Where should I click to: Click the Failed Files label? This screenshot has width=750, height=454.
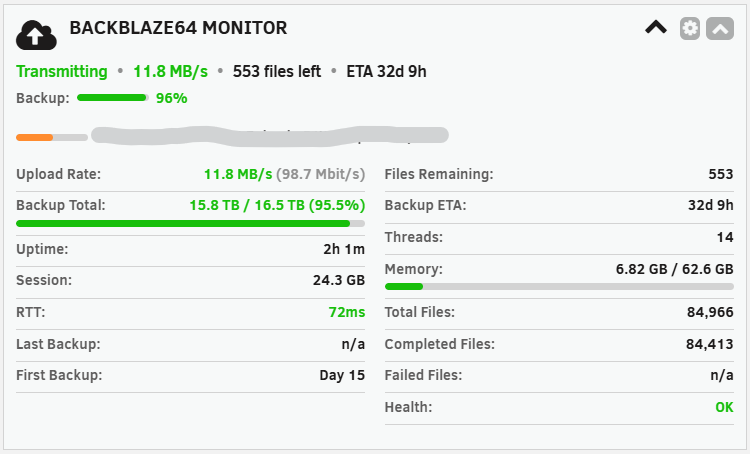424,375
